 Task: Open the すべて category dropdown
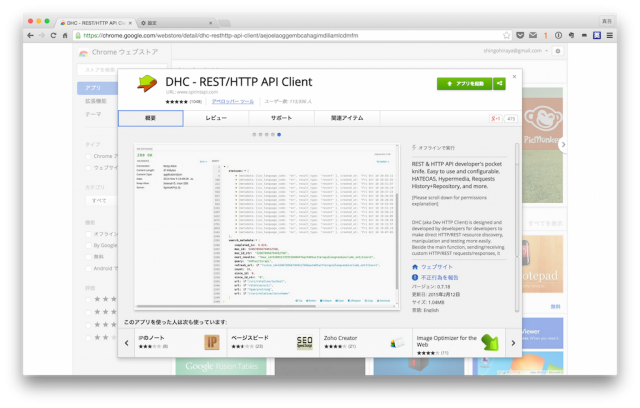tap(102, 201)
